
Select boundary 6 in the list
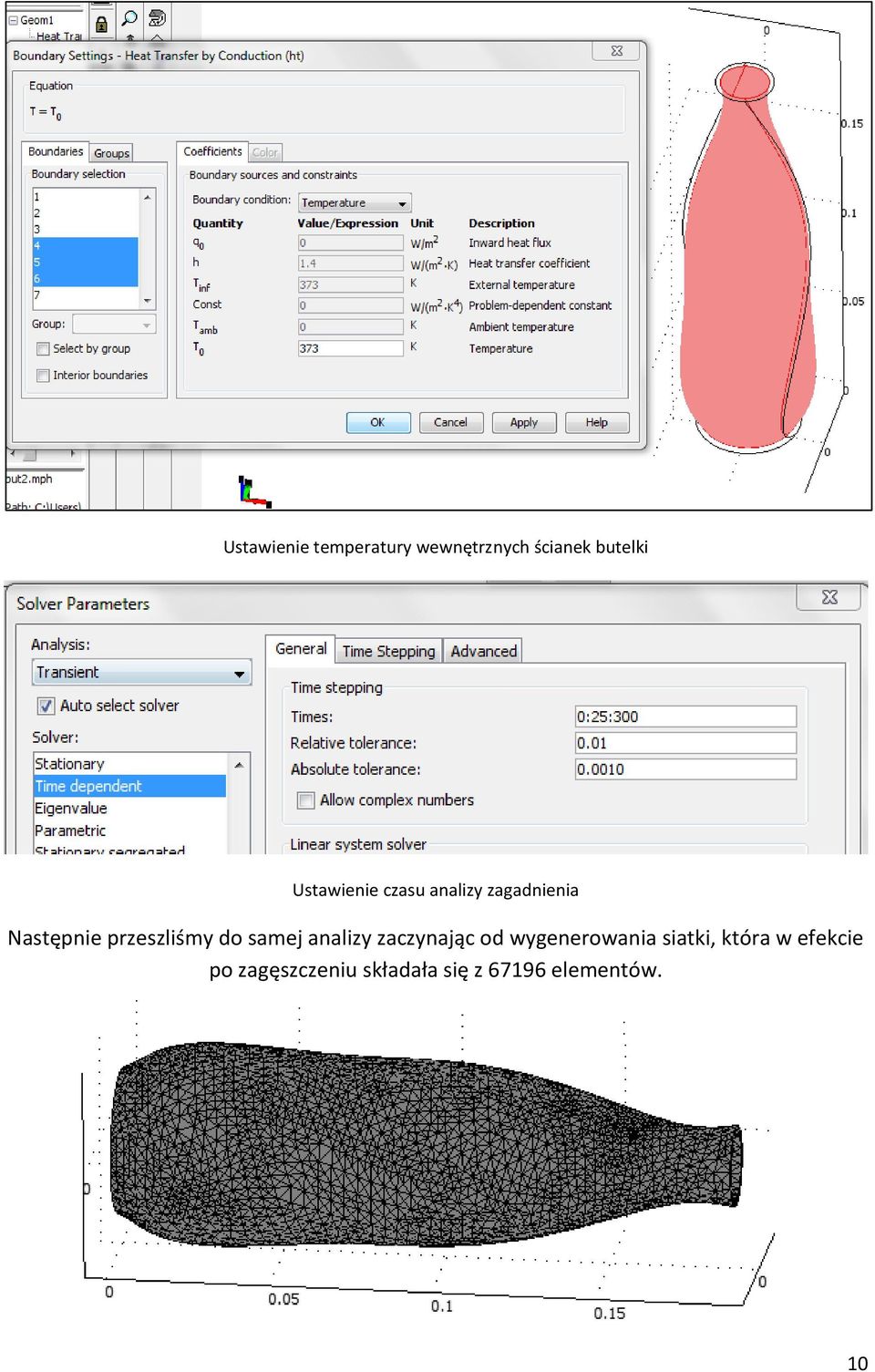click(85, 278)
